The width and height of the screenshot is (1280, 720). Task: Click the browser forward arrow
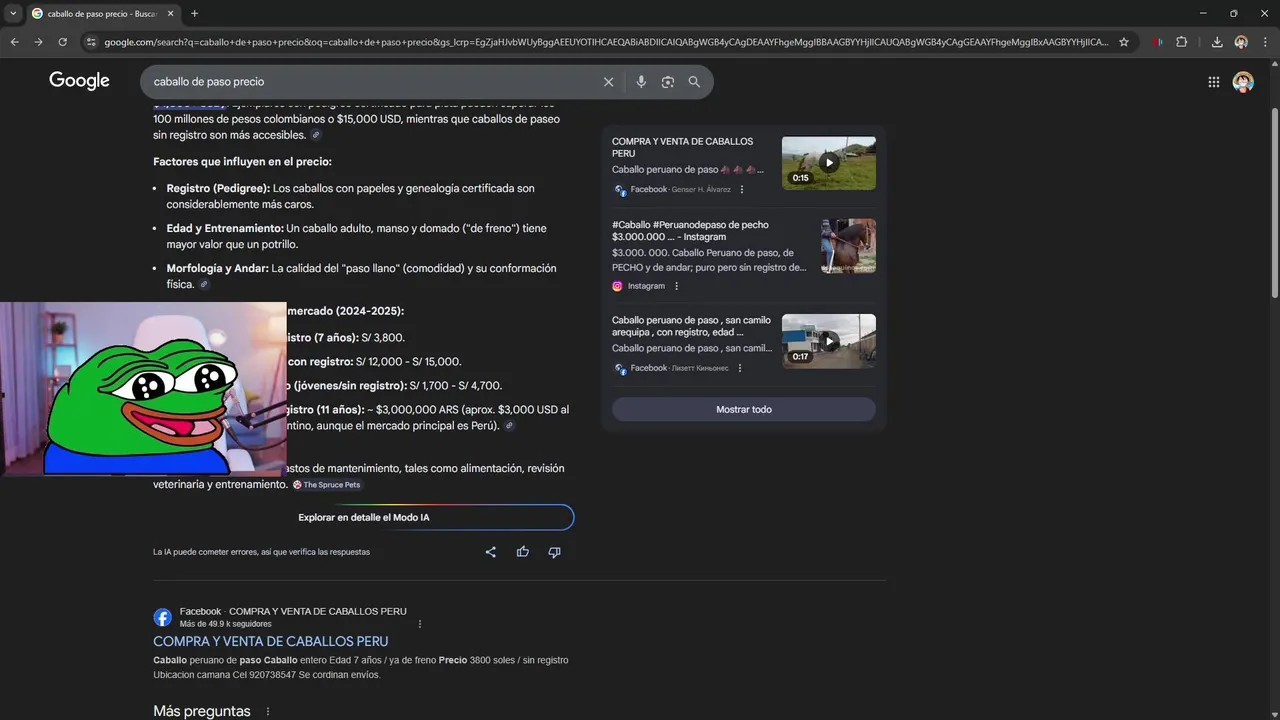click(38, 42)
